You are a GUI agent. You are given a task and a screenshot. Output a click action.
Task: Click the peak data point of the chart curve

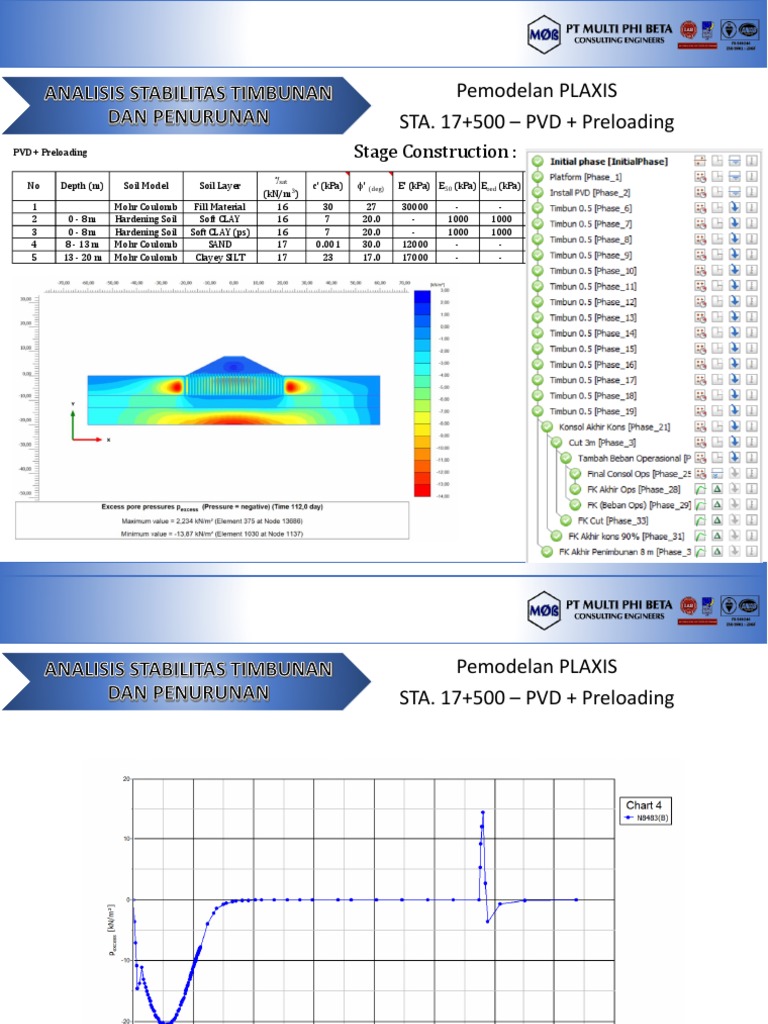[x=483, y=812]
